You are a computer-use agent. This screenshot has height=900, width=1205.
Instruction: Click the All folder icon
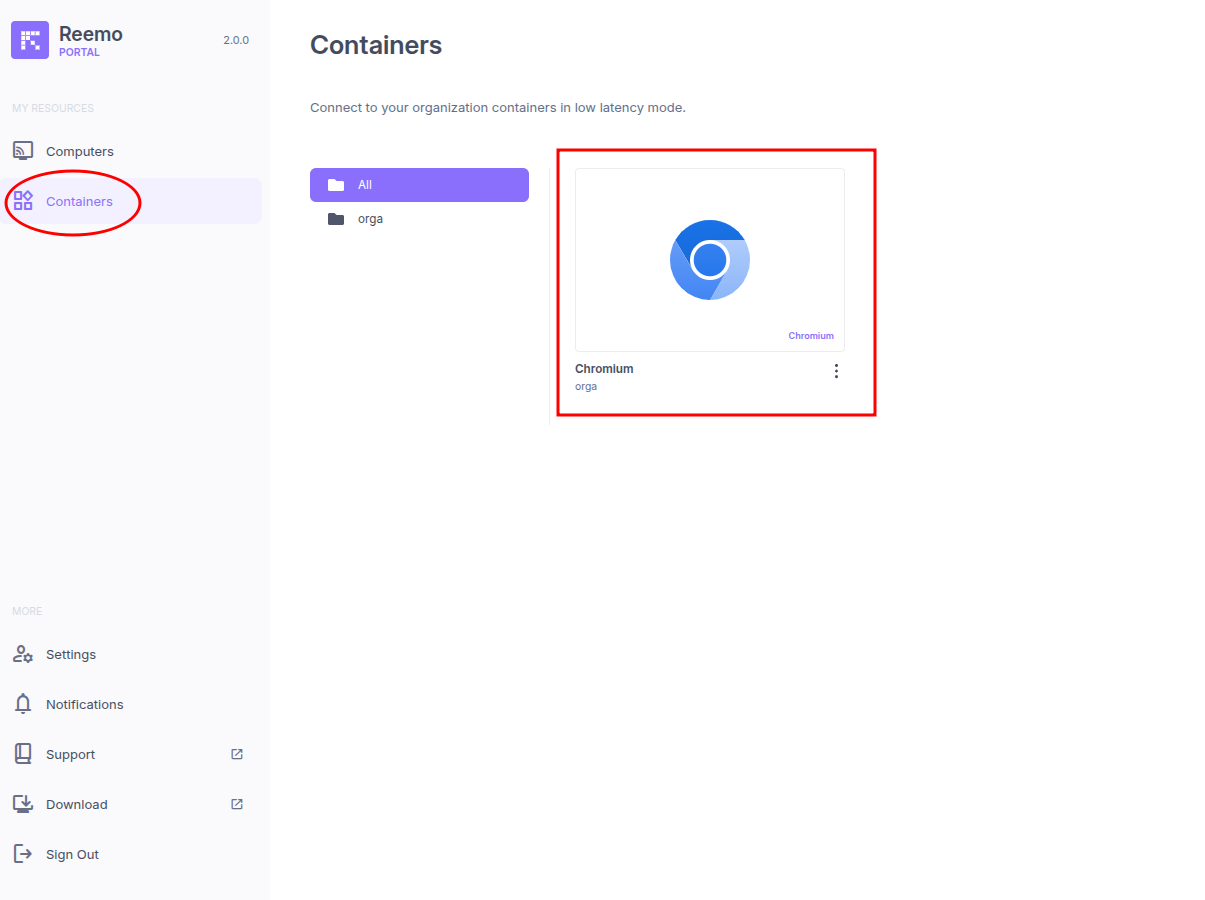point(336,185)
